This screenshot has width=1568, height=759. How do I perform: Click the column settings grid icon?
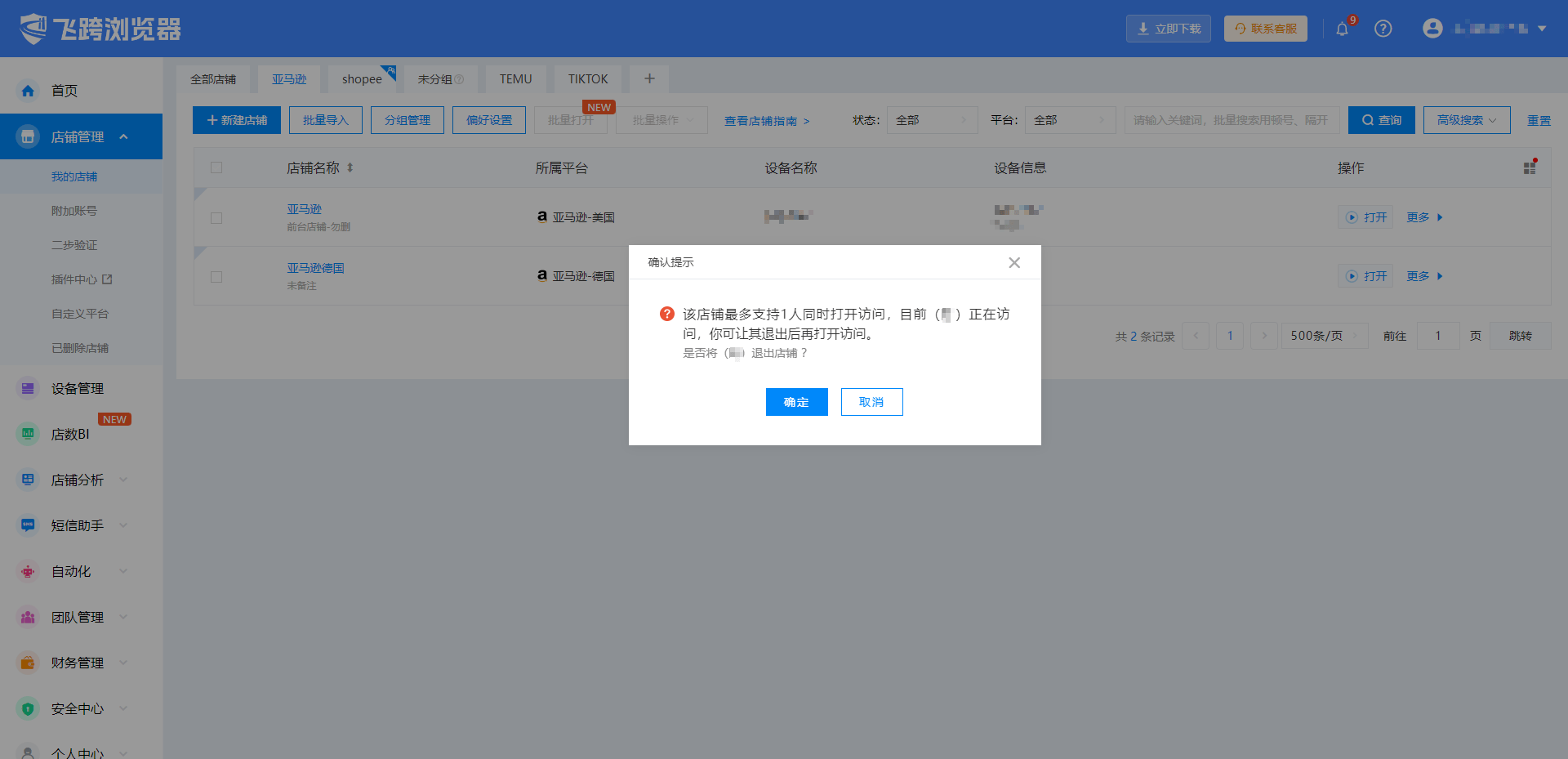[1530, 167]
